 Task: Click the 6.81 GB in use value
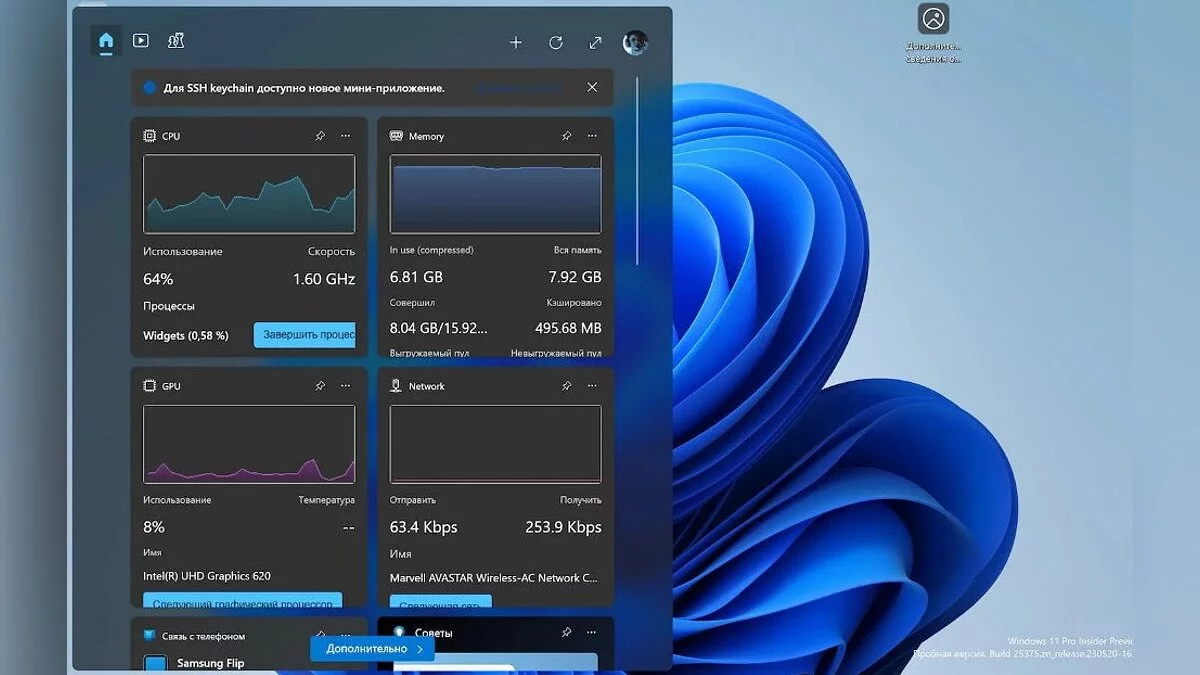click(416, 277)
